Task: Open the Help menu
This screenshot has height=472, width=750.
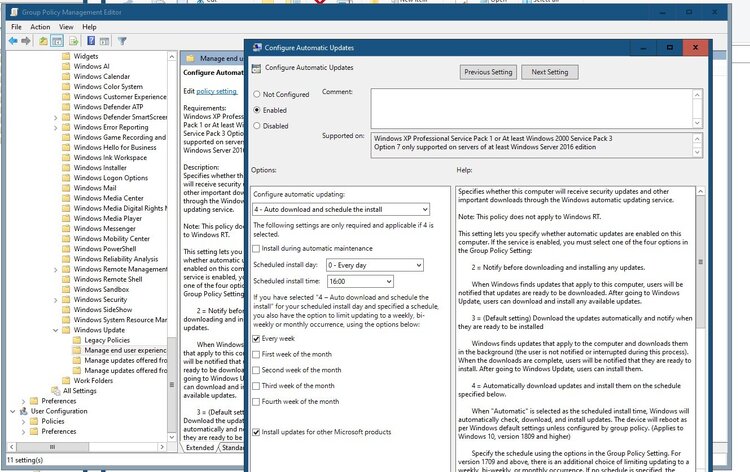Action: (x=89, y=27)
